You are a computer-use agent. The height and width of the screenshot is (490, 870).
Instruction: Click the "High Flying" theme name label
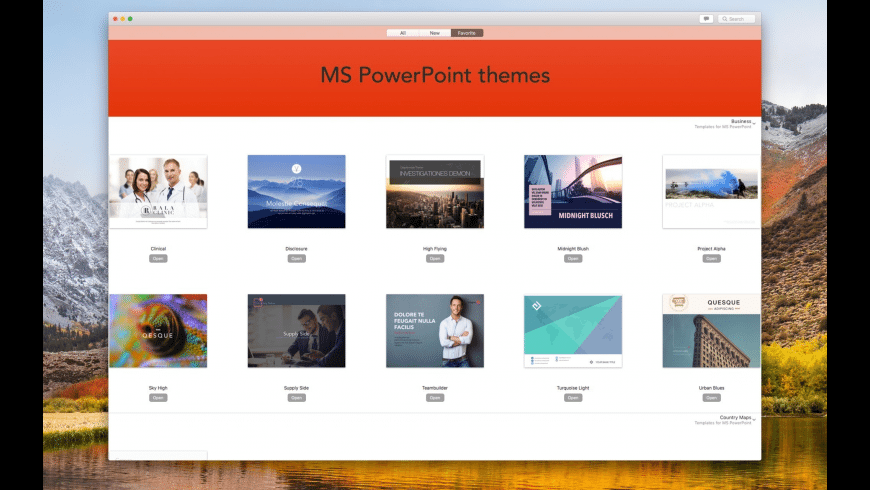[435, 249]
